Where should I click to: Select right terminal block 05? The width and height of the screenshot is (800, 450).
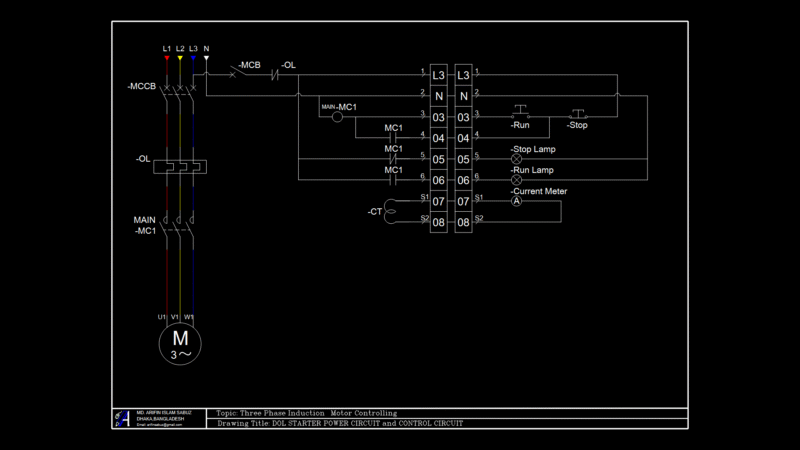[x=463, y=159]
